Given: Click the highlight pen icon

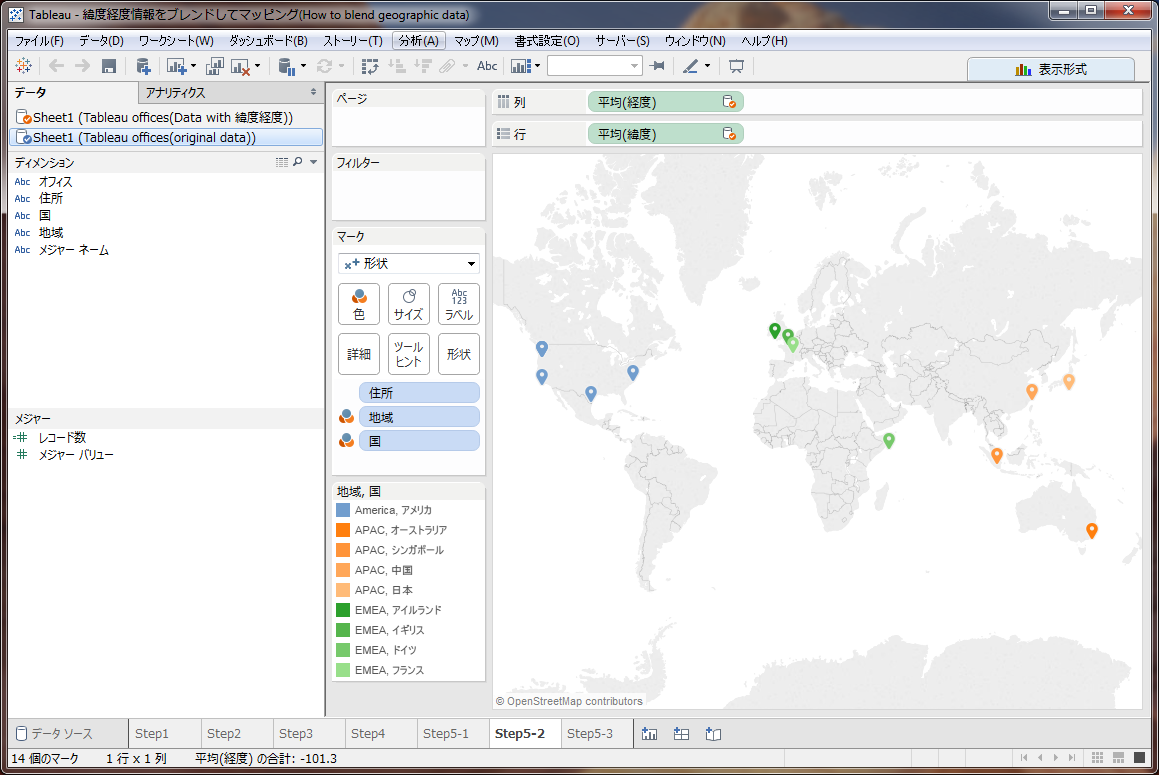Looking at the screenshot, I should click(x=690, y=67).
